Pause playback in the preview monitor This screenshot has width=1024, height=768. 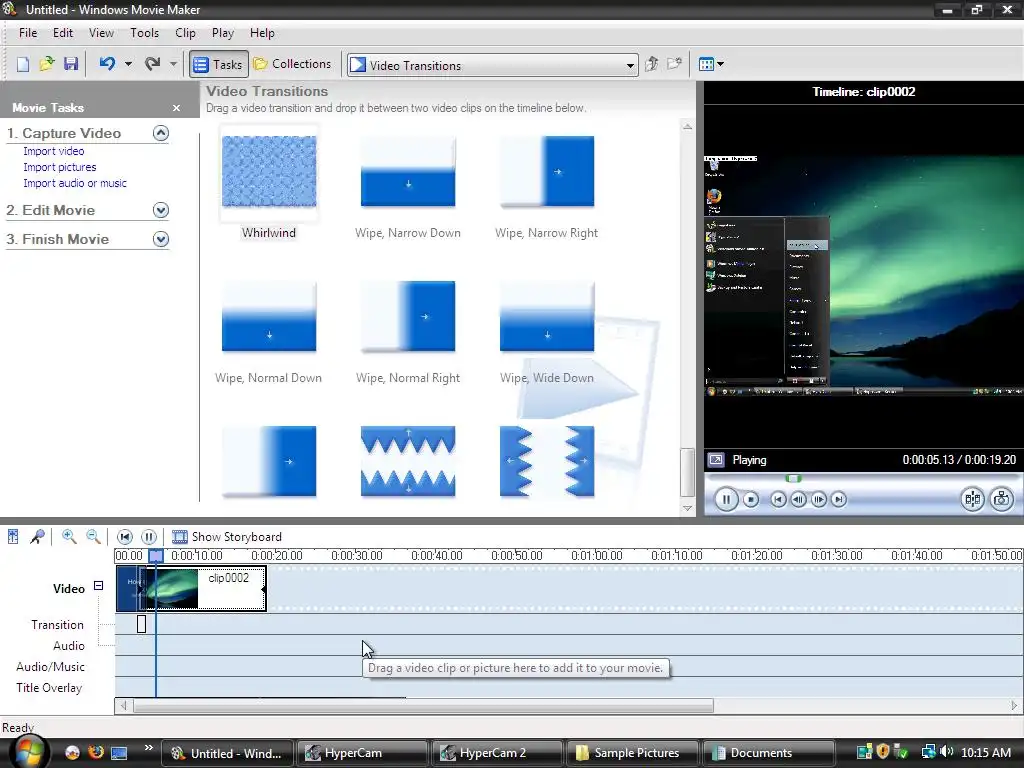726,500
